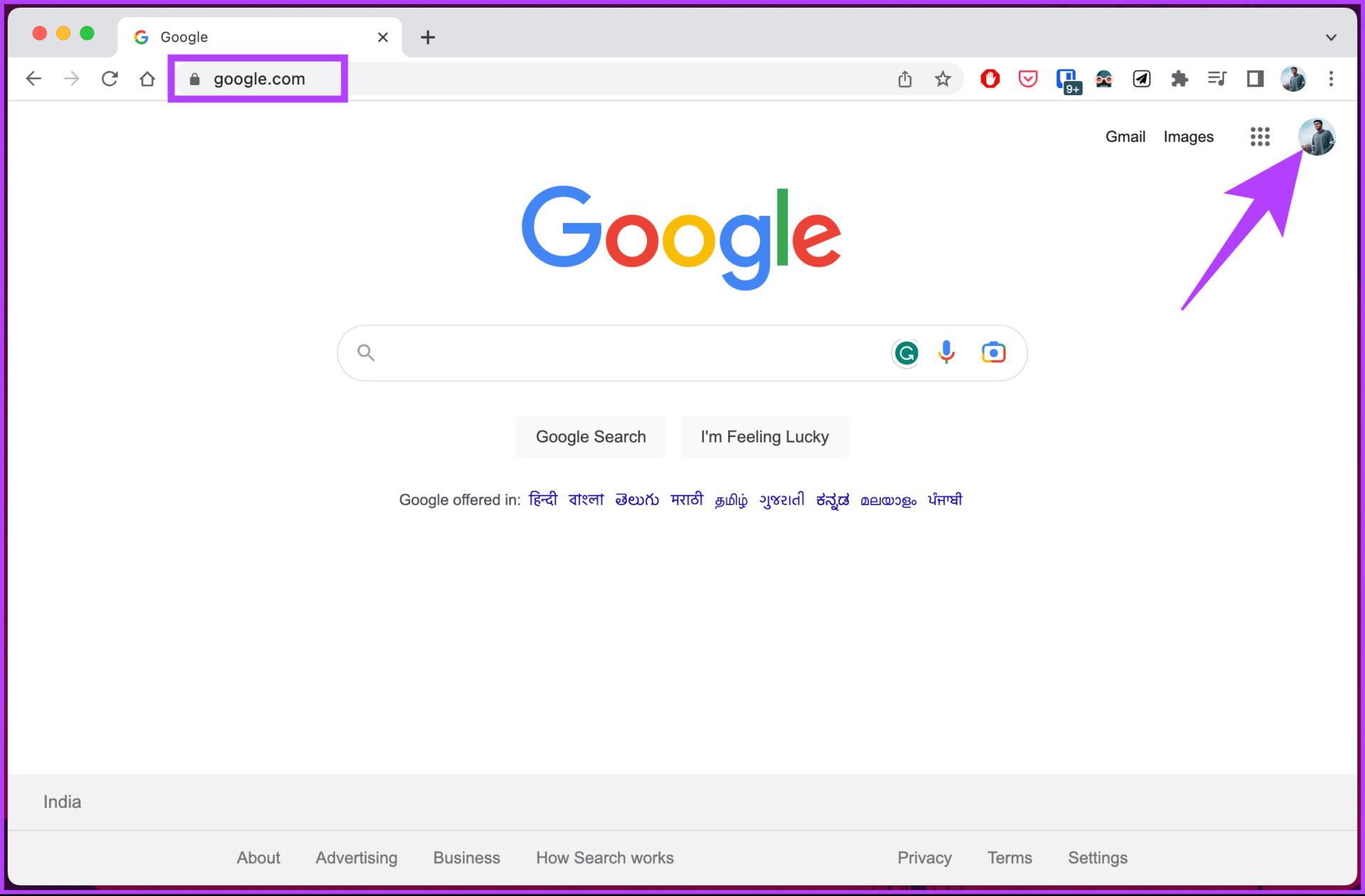Click the I'm Feeling Lucky button

click(764, 437)
